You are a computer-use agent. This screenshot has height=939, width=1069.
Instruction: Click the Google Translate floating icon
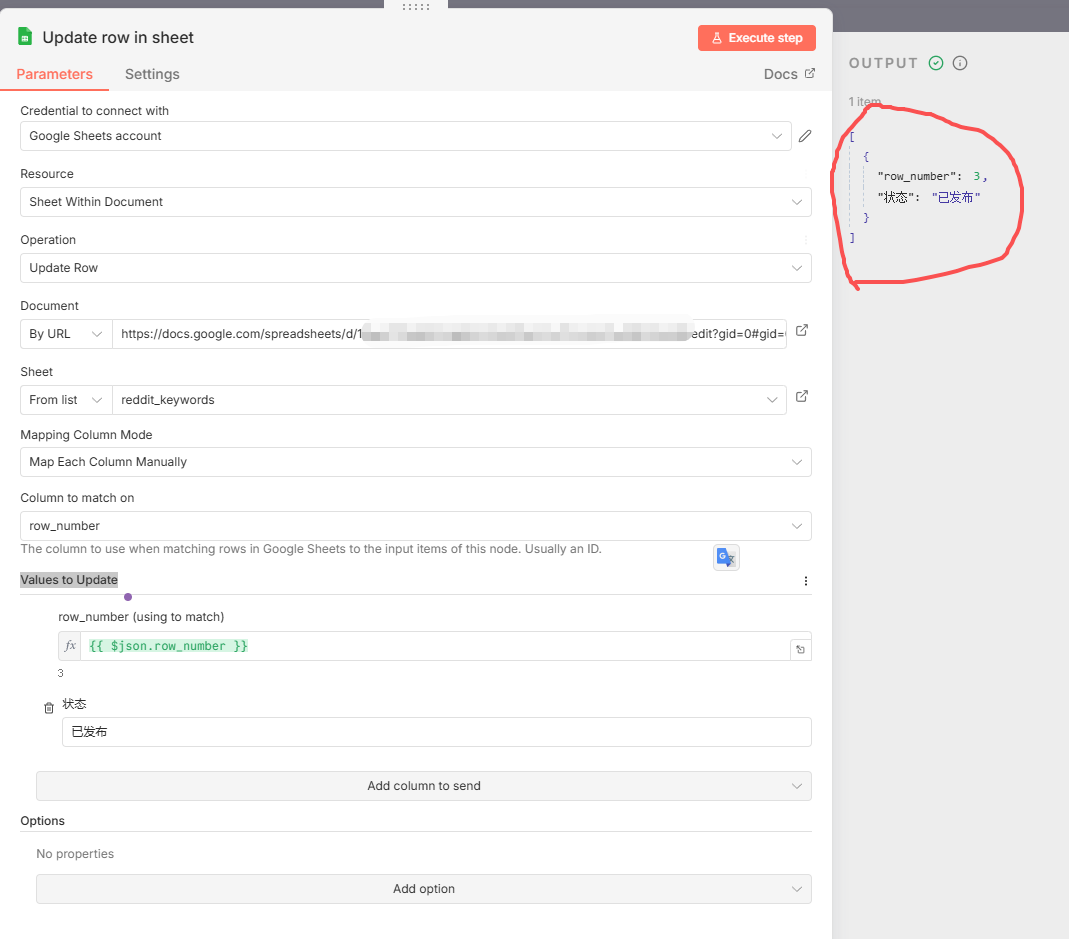click(x=726, y=558)
